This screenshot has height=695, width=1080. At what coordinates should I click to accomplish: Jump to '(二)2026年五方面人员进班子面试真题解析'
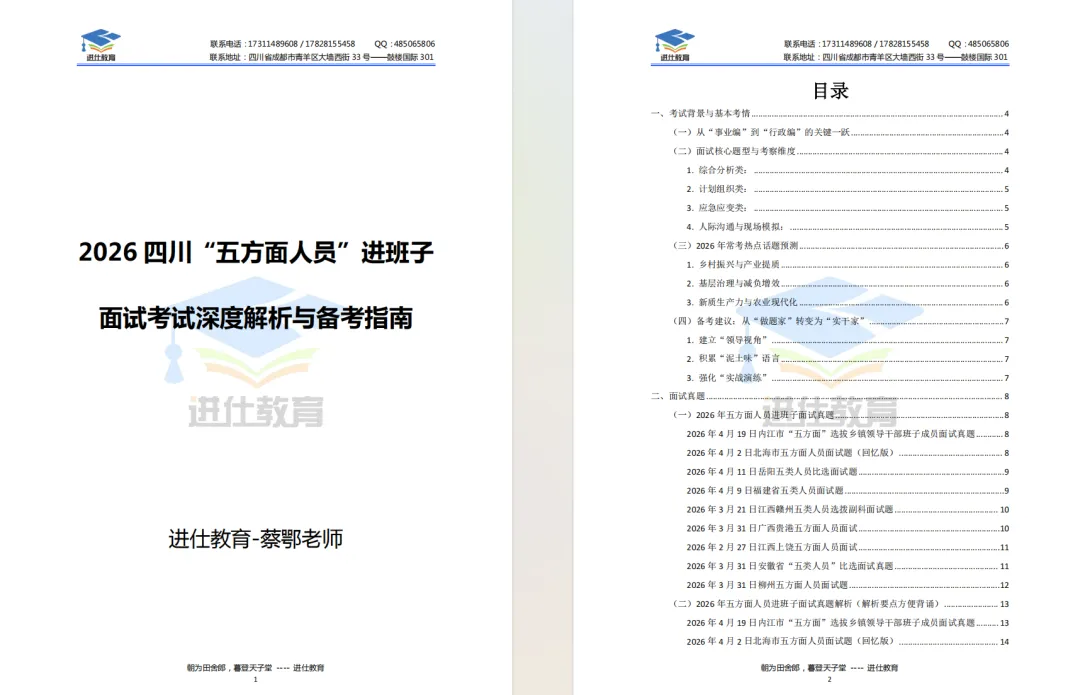[840, 604]
